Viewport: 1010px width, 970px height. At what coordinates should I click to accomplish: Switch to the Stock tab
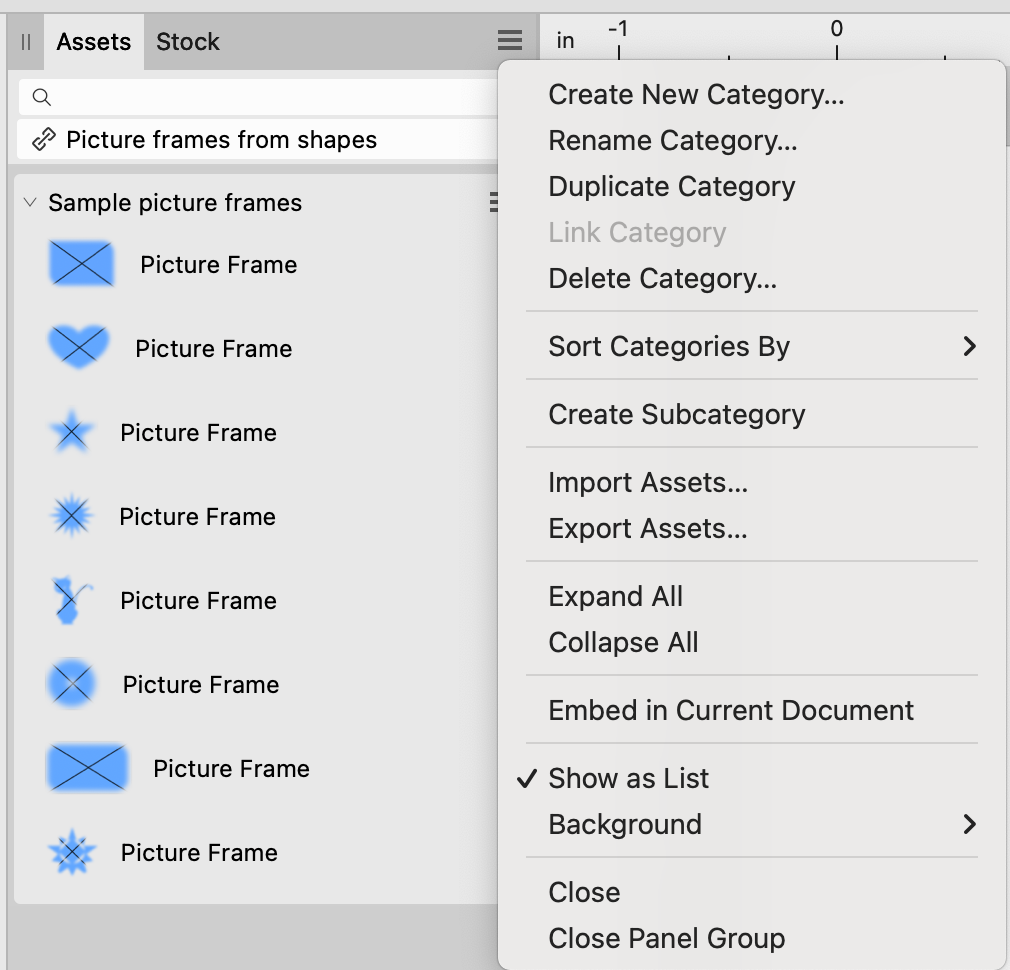click(187, 42)
